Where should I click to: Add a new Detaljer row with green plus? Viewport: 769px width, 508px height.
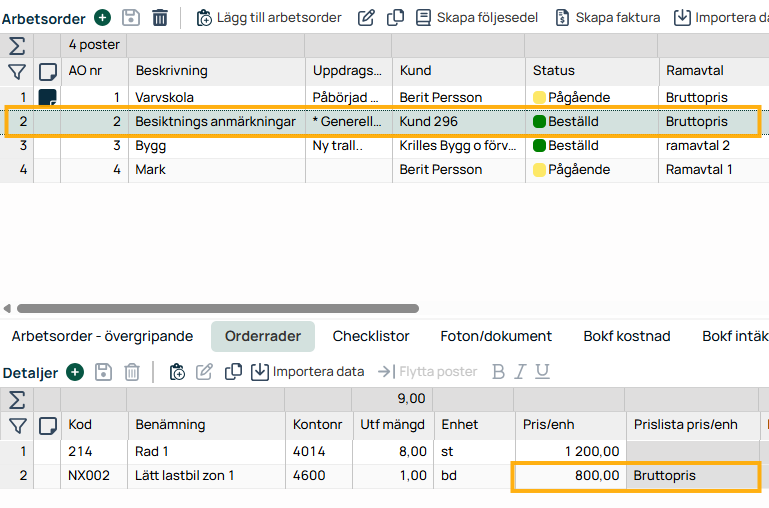coord(75,372)
